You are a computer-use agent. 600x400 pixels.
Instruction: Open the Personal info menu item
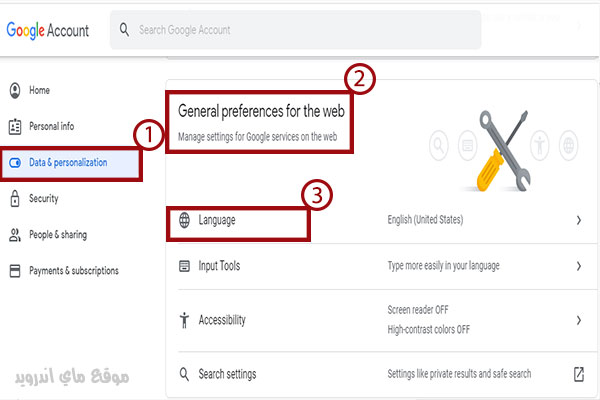point(52,126)
